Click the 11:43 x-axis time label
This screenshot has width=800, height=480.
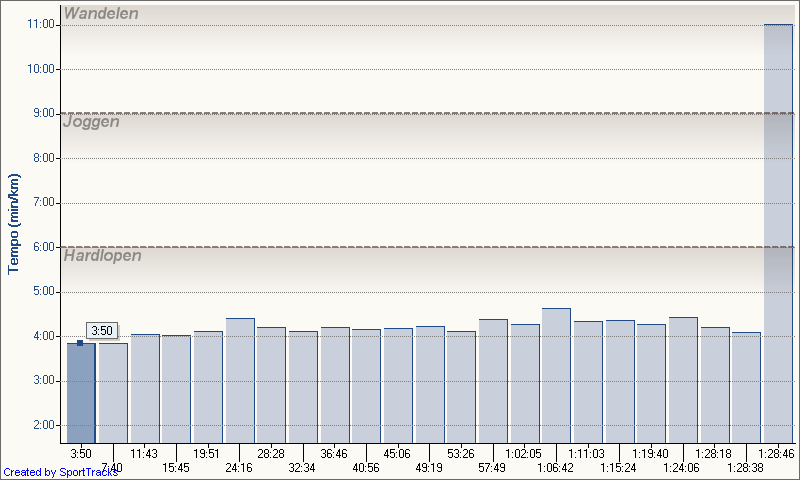[144, 453]
